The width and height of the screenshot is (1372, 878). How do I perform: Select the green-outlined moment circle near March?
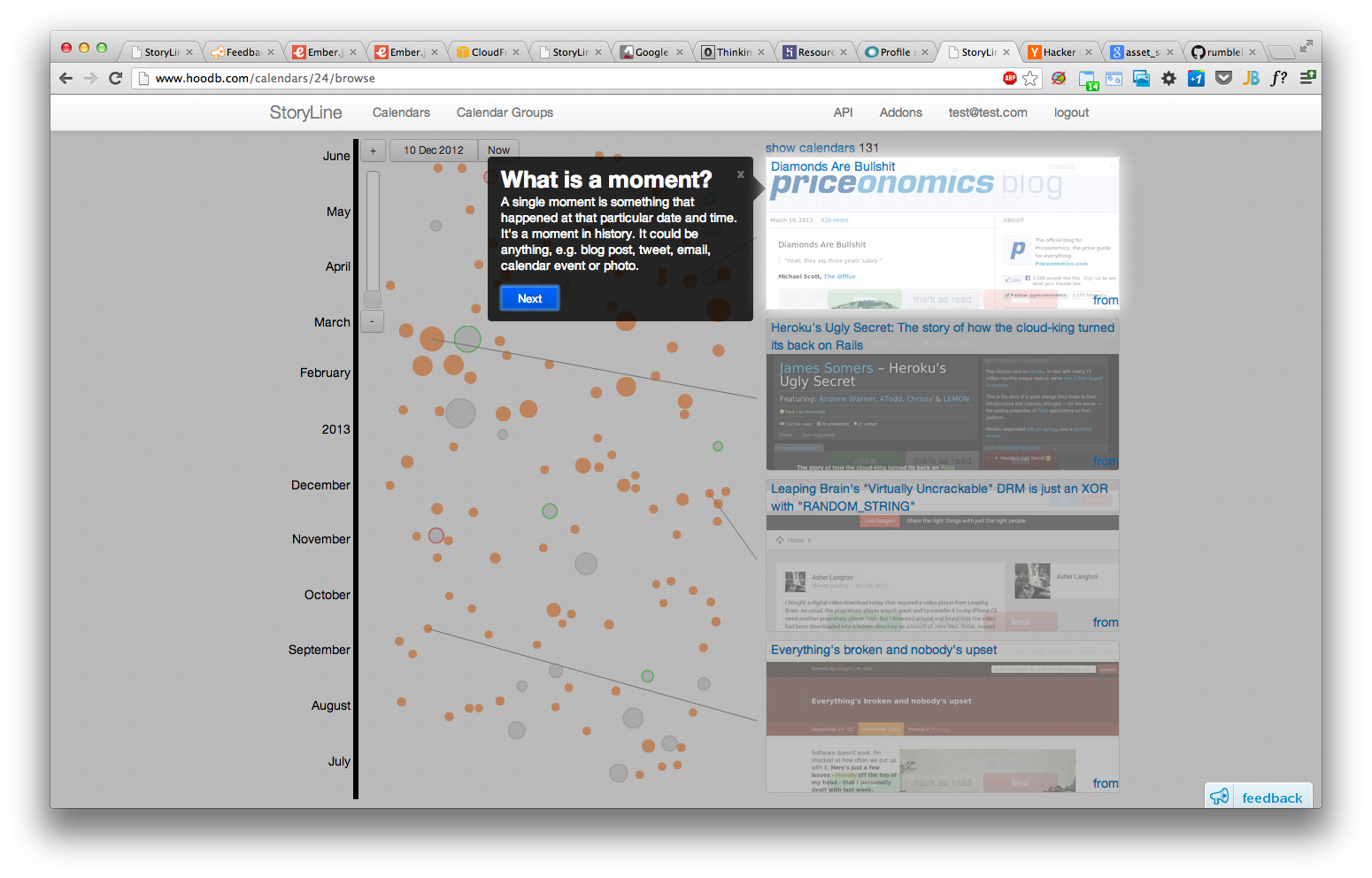click(467, 338)
